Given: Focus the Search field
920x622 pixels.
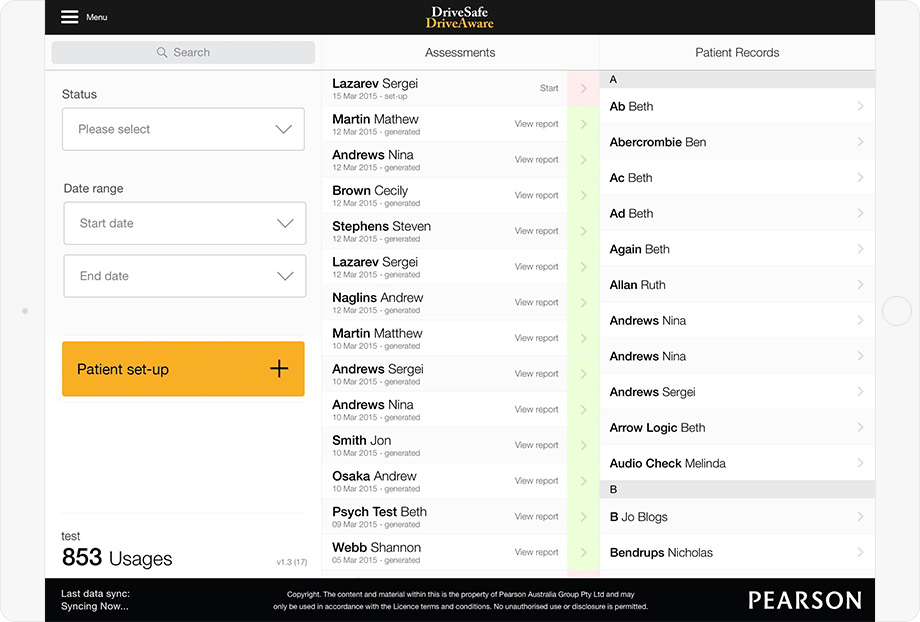Looking at the screenshot, I should (x=183, y=52).
